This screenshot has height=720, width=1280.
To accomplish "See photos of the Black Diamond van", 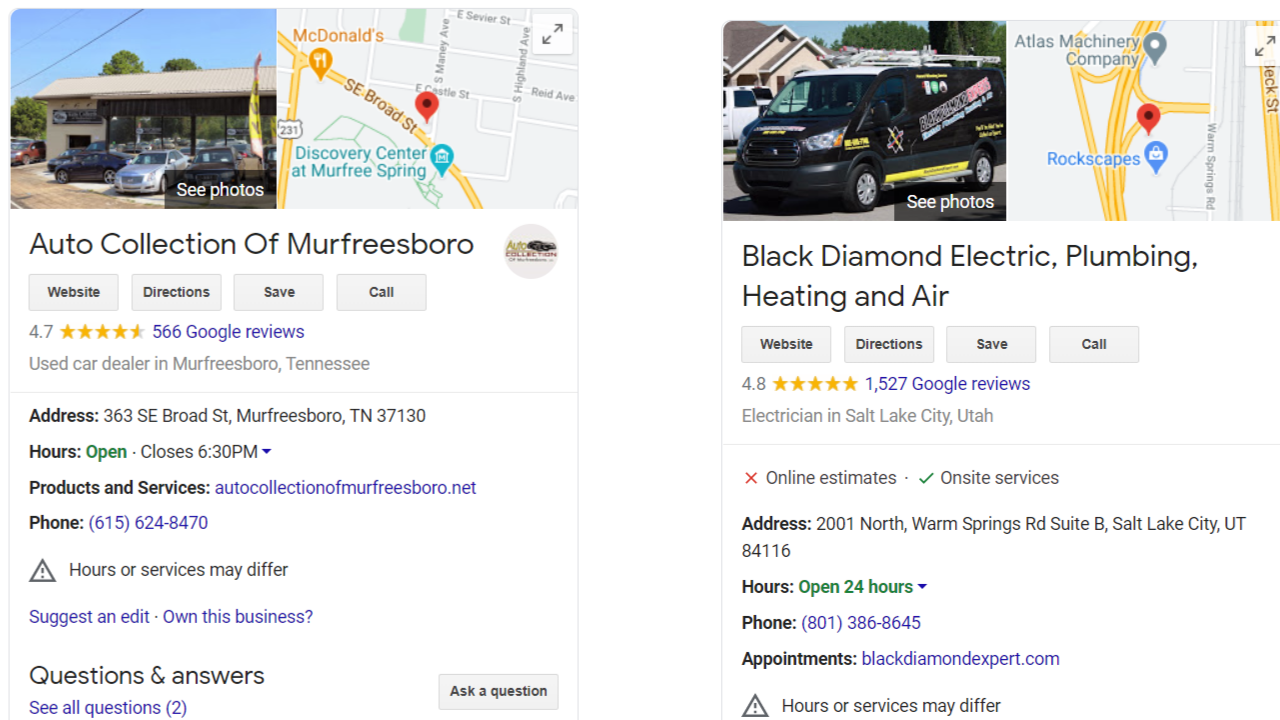I will 950,202.
